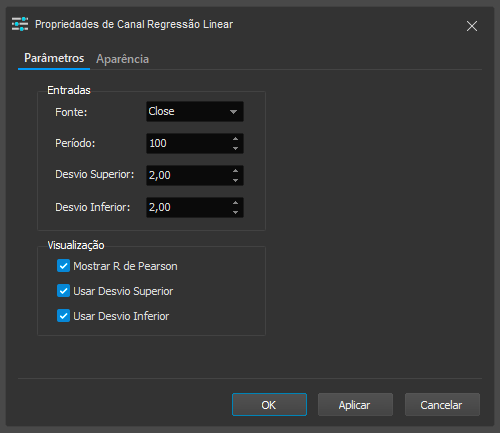
Task: Increase Desvio Superior with up arrow
Action: click(236, 171)
